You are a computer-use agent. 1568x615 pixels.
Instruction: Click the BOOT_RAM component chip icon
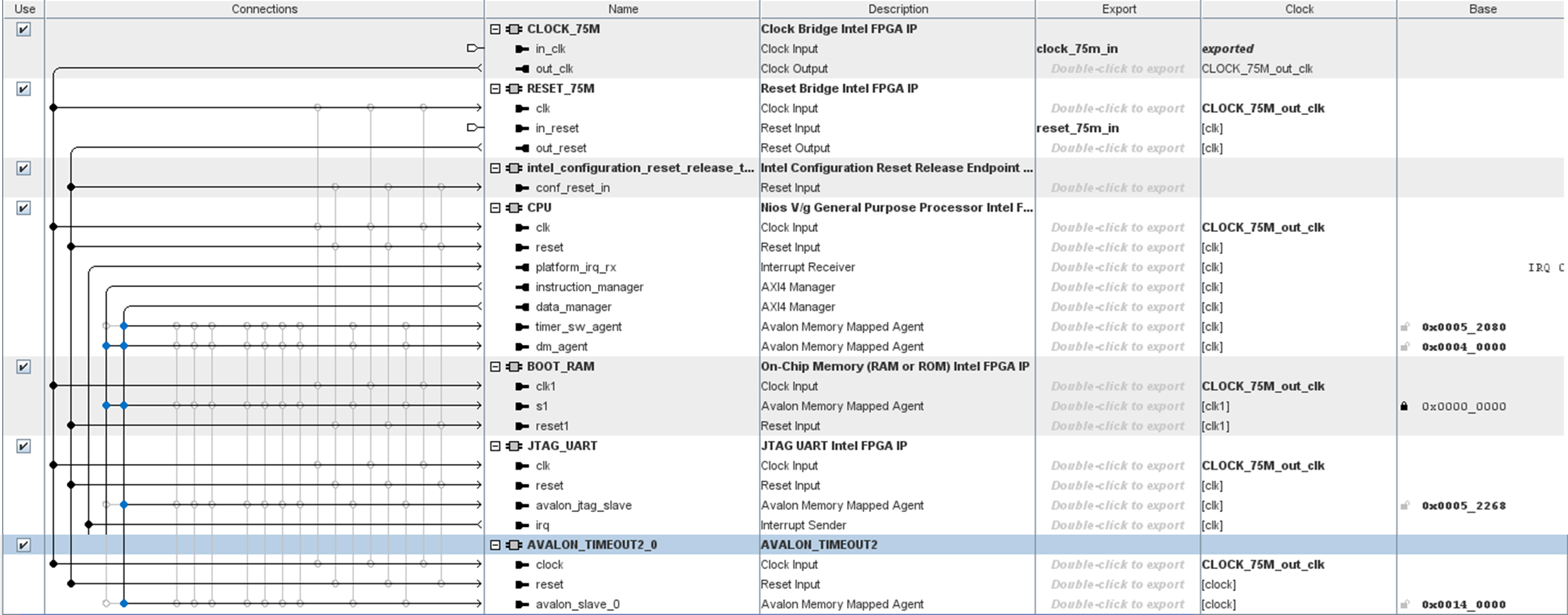tap(515, 366)
